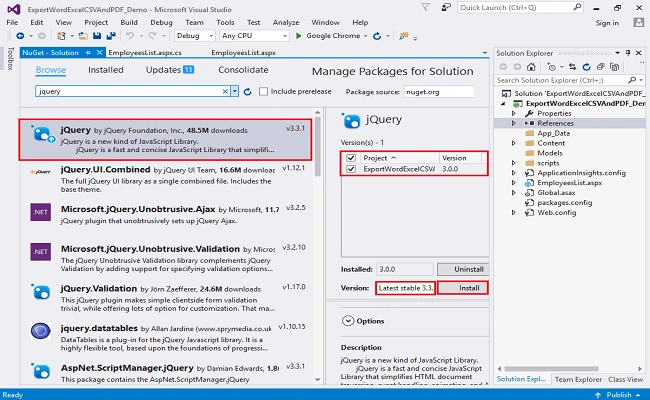650x400 pixels.
Task: Open the Latest stable version dropdown
Action: tap(405, 288)
